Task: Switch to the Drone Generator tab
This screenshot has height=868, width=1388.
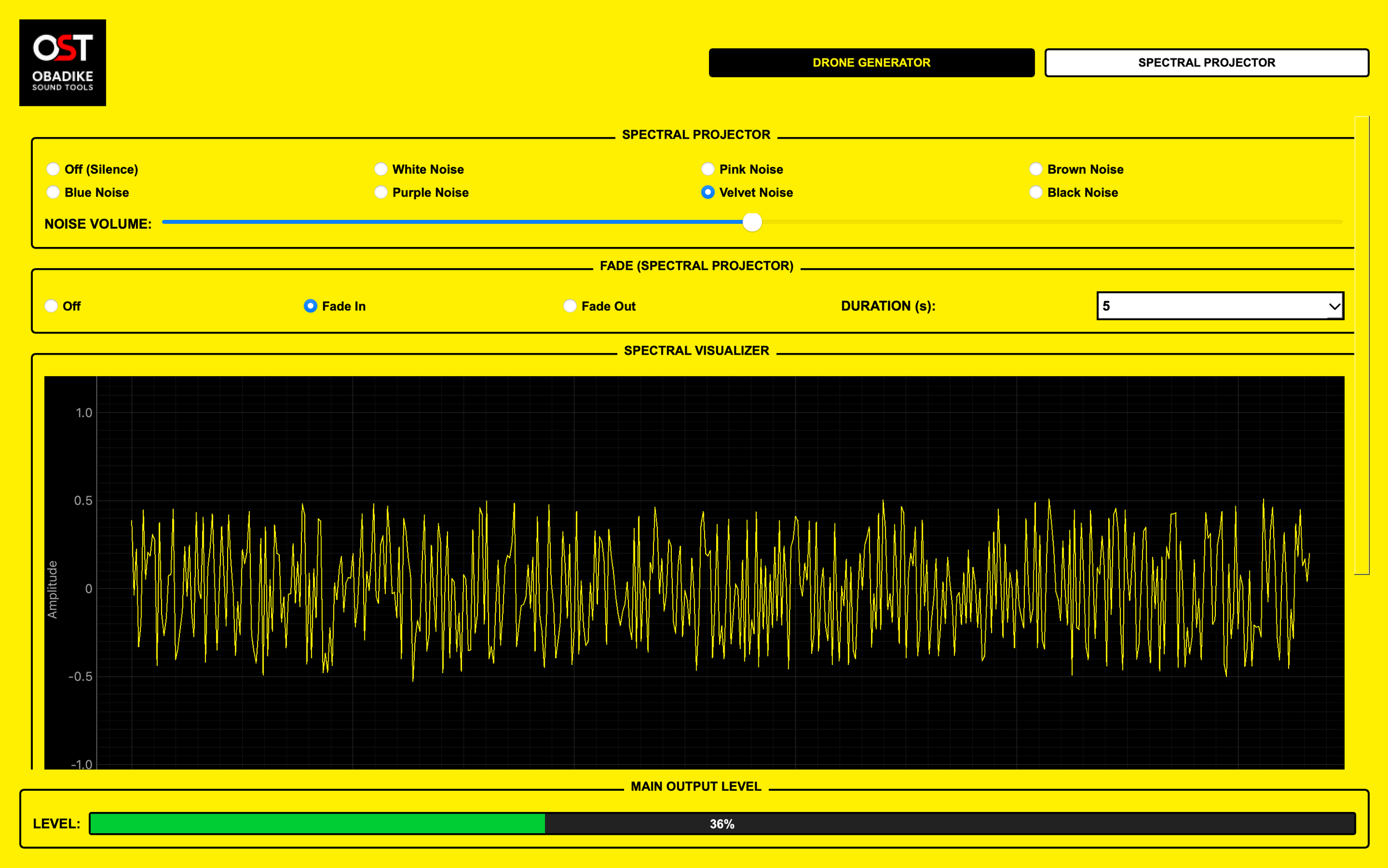Action: (x=871, y=63)
